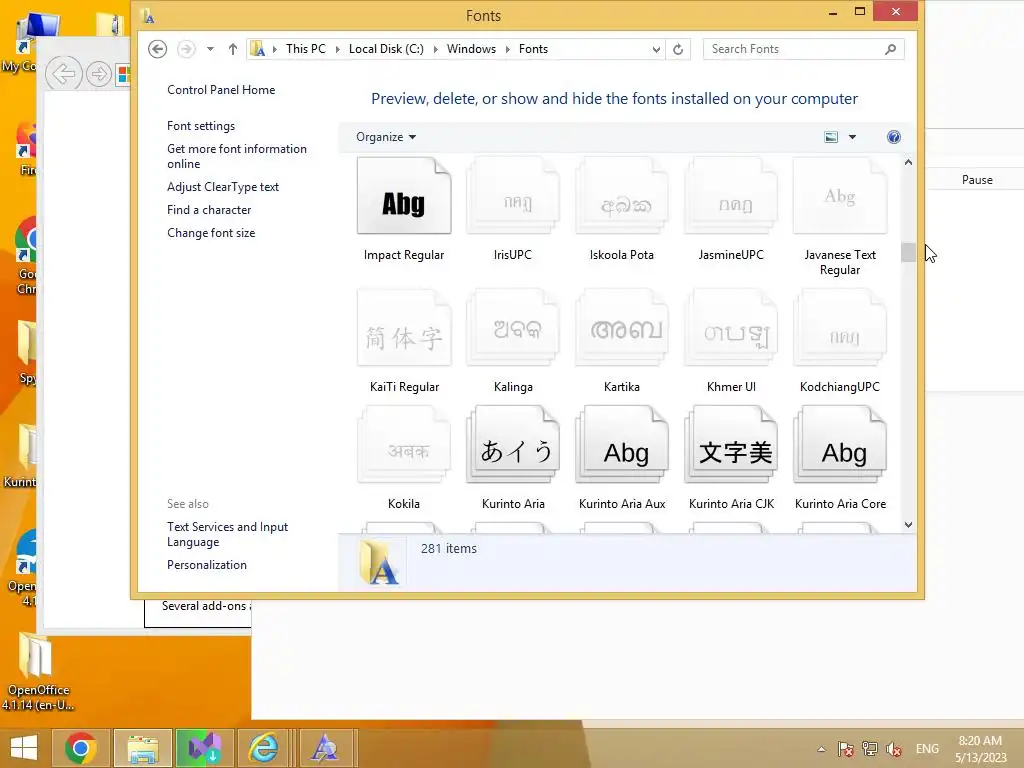Viewport: 1024px width, 768px height.
Task: Open Google Chrome from the taskbar
Action: click(81, 748)
